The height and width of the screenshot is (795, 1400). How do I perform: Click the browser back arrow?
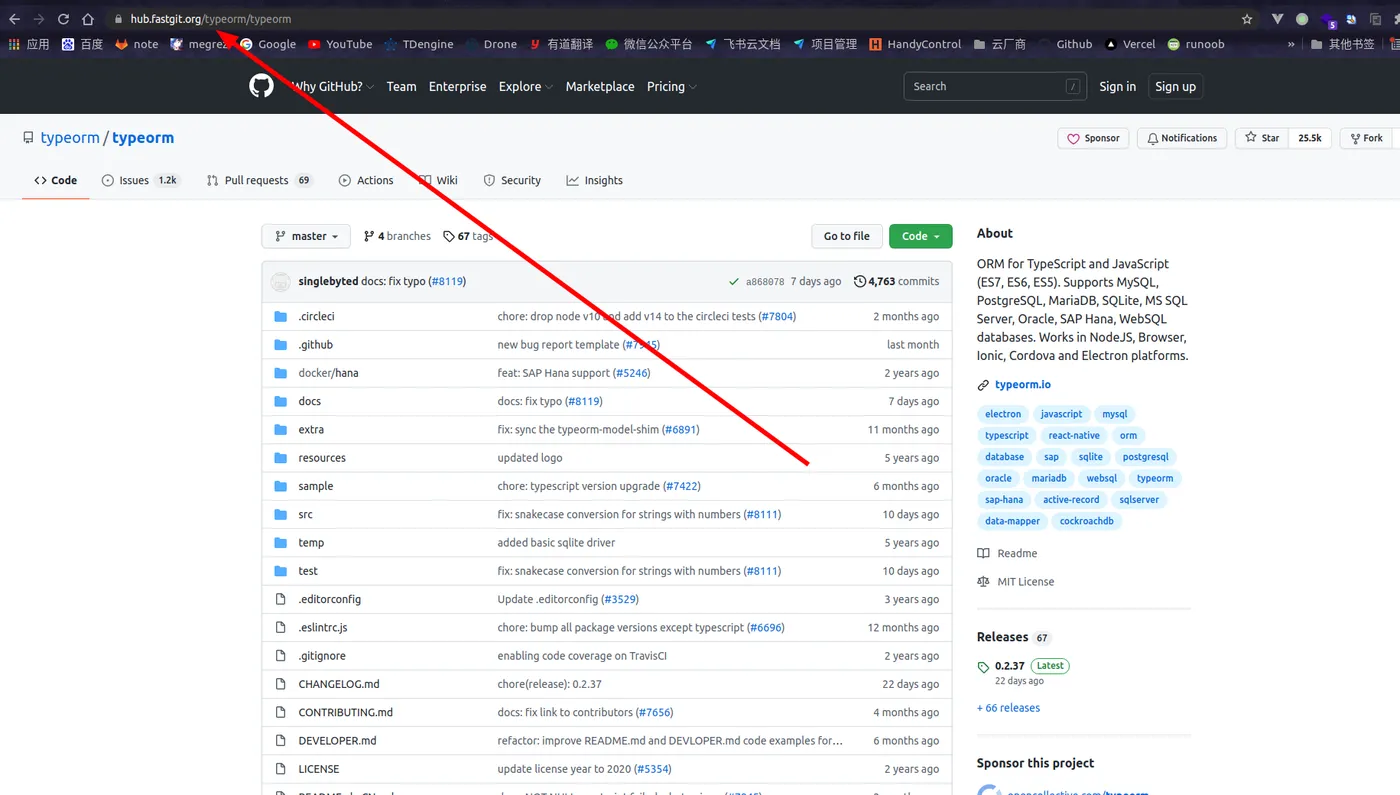click(14, 19)
